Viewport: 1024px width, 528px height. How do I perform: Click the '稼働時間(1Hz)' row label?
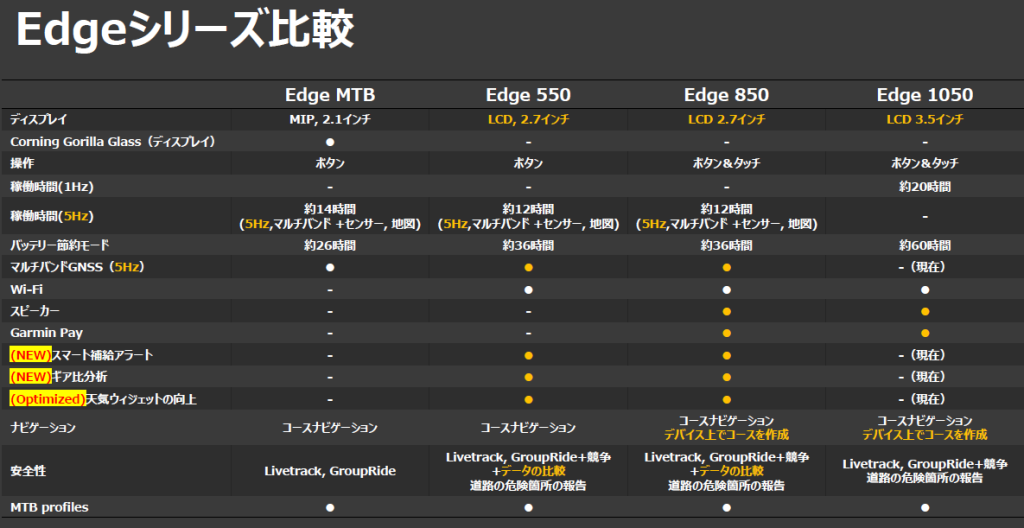click(x=52, y=187)
